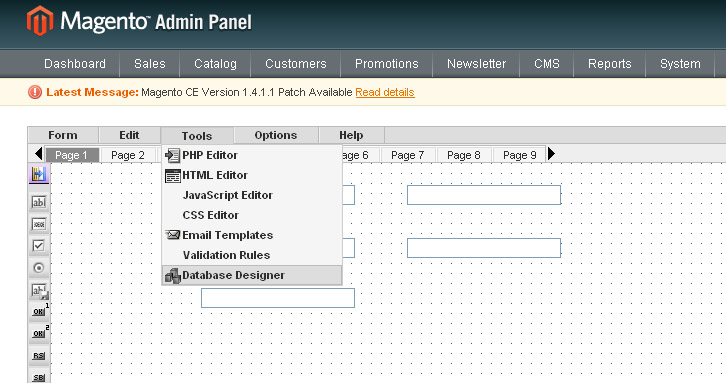
Task: Select the SB button tool
Action: (39, 377)
